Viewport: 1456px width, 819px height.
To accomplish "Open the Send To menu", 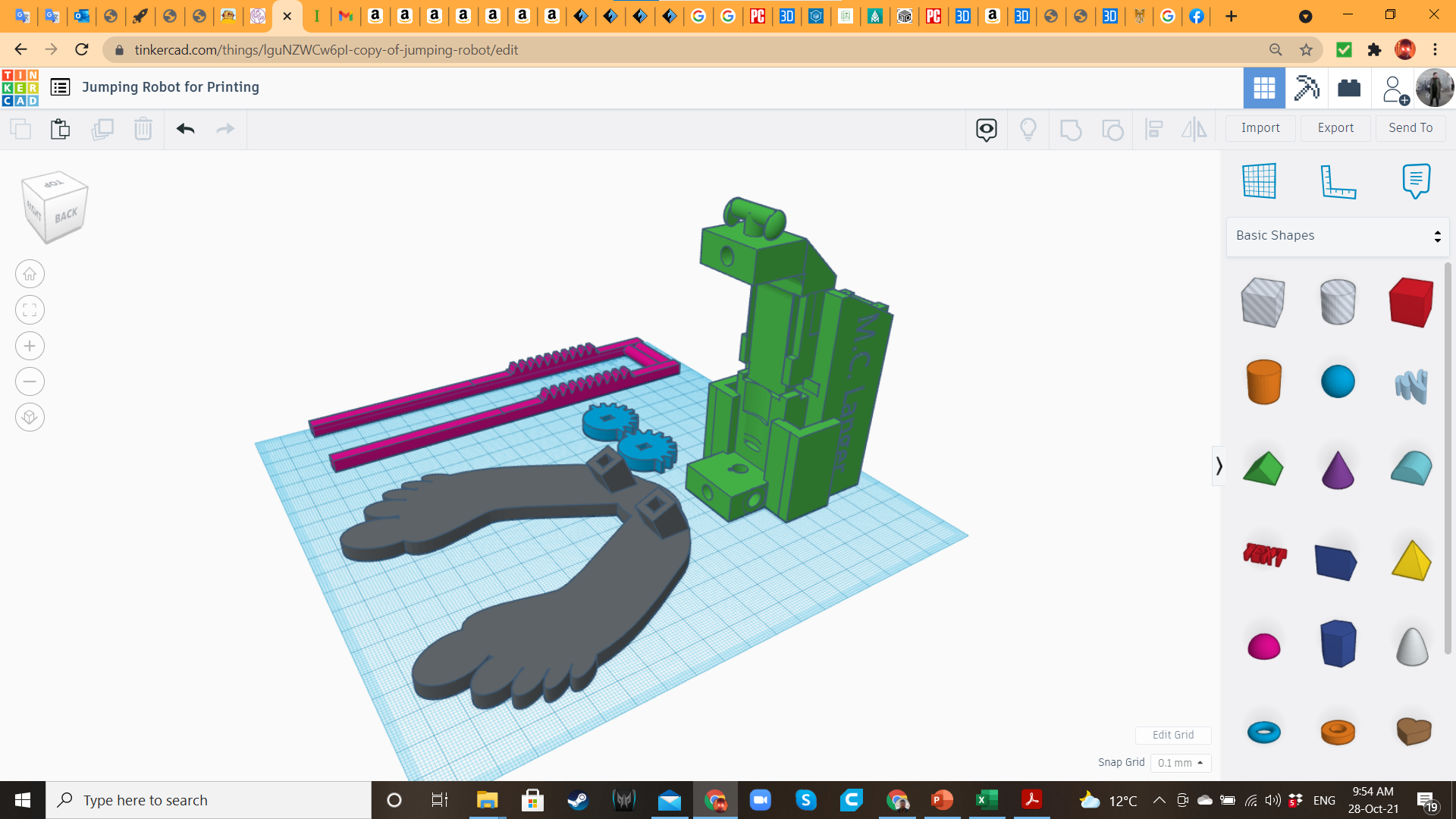I will click(1410, 128).
